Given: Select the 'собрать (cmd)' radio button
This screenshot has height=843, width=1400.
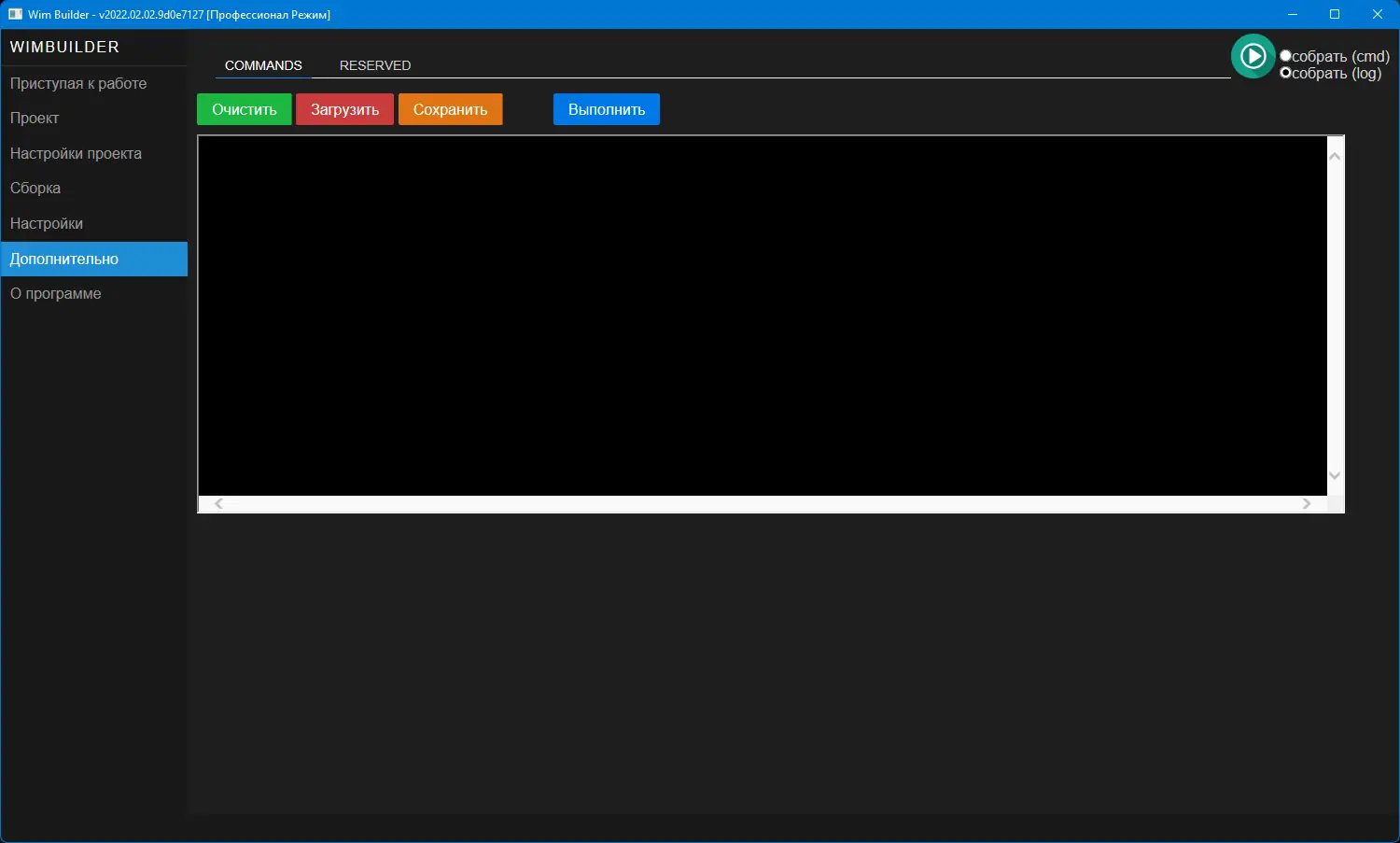Looking at the screenshot, I should (x=1285, y=56).
